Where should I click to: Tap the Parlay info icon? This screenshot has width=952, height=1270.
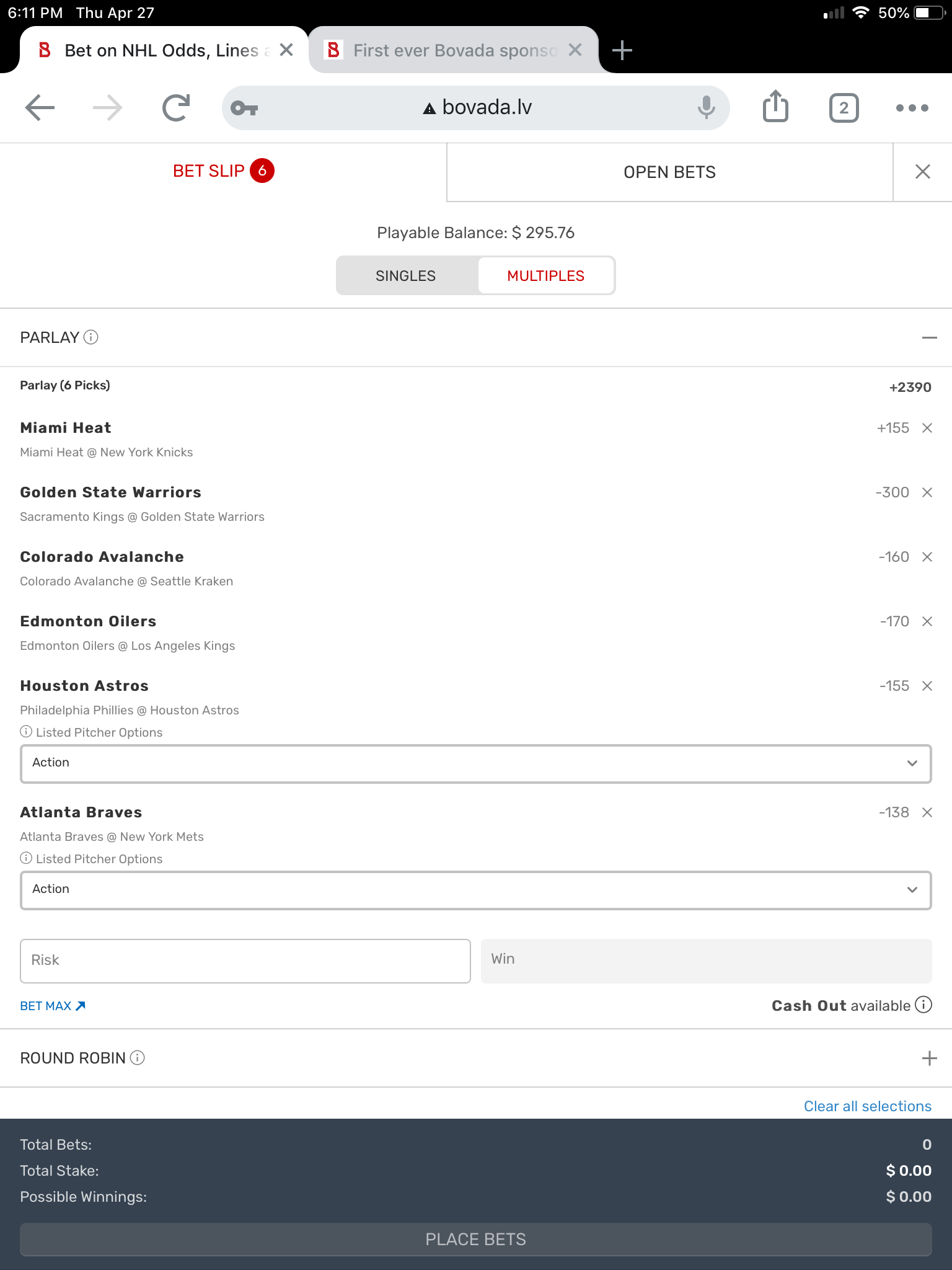[91, 337]
